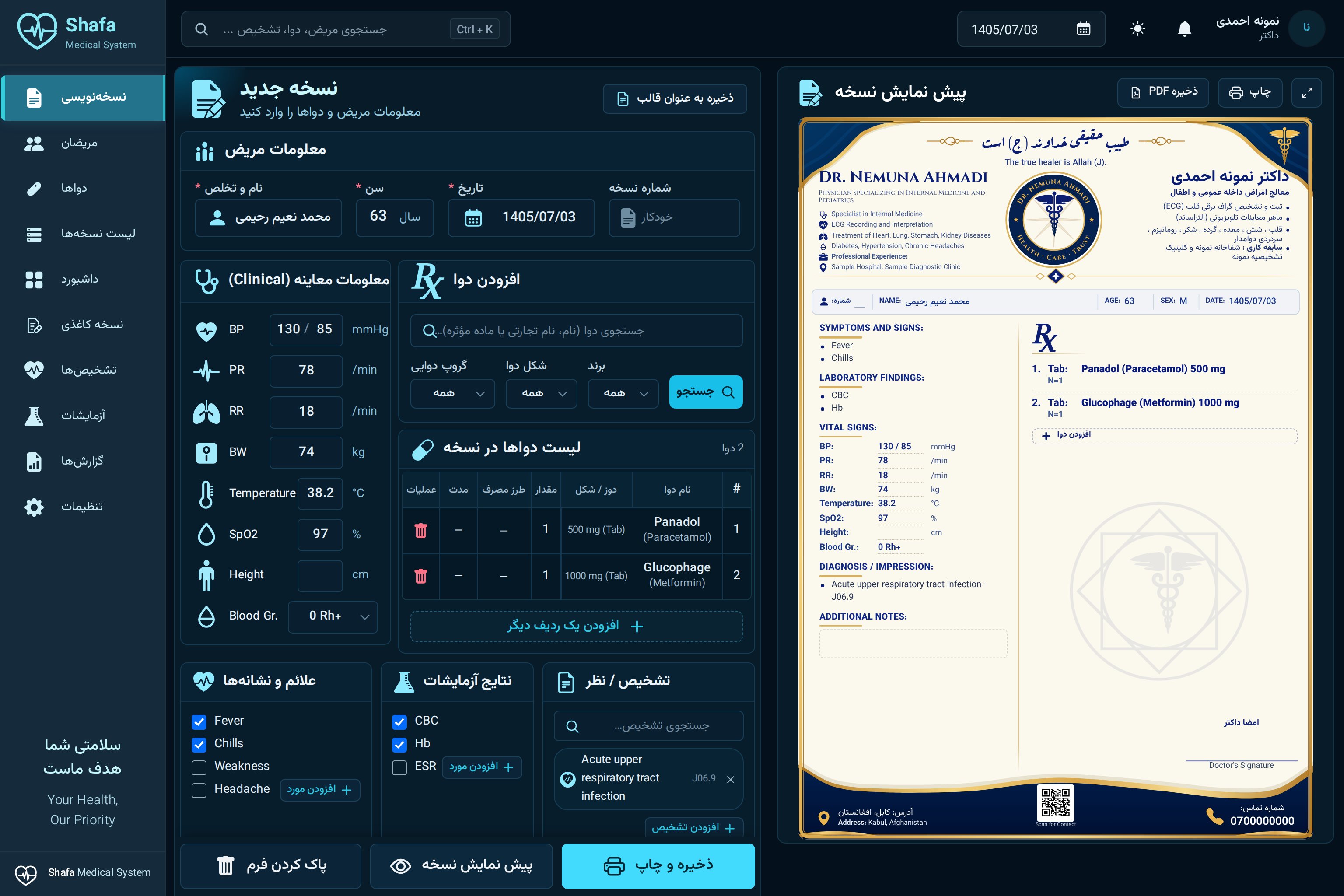
Task: Open مریضان patients in the sidebar
Action: [x=83, y=143]
